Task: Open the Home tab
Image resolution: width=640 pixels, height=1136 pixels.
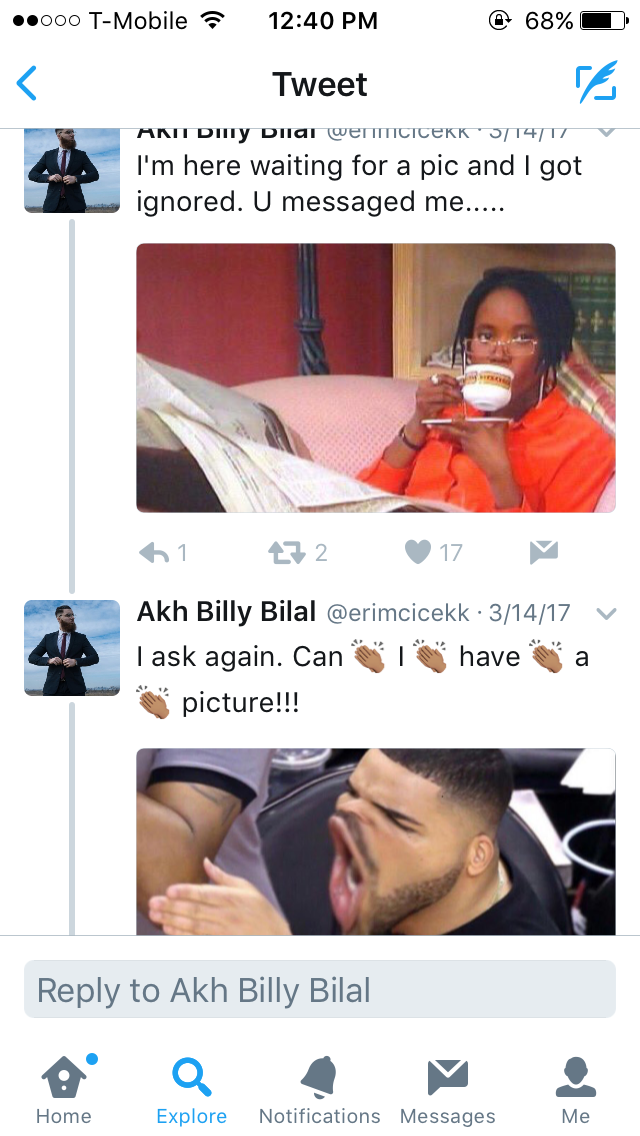Action: tap(64, 1090)
